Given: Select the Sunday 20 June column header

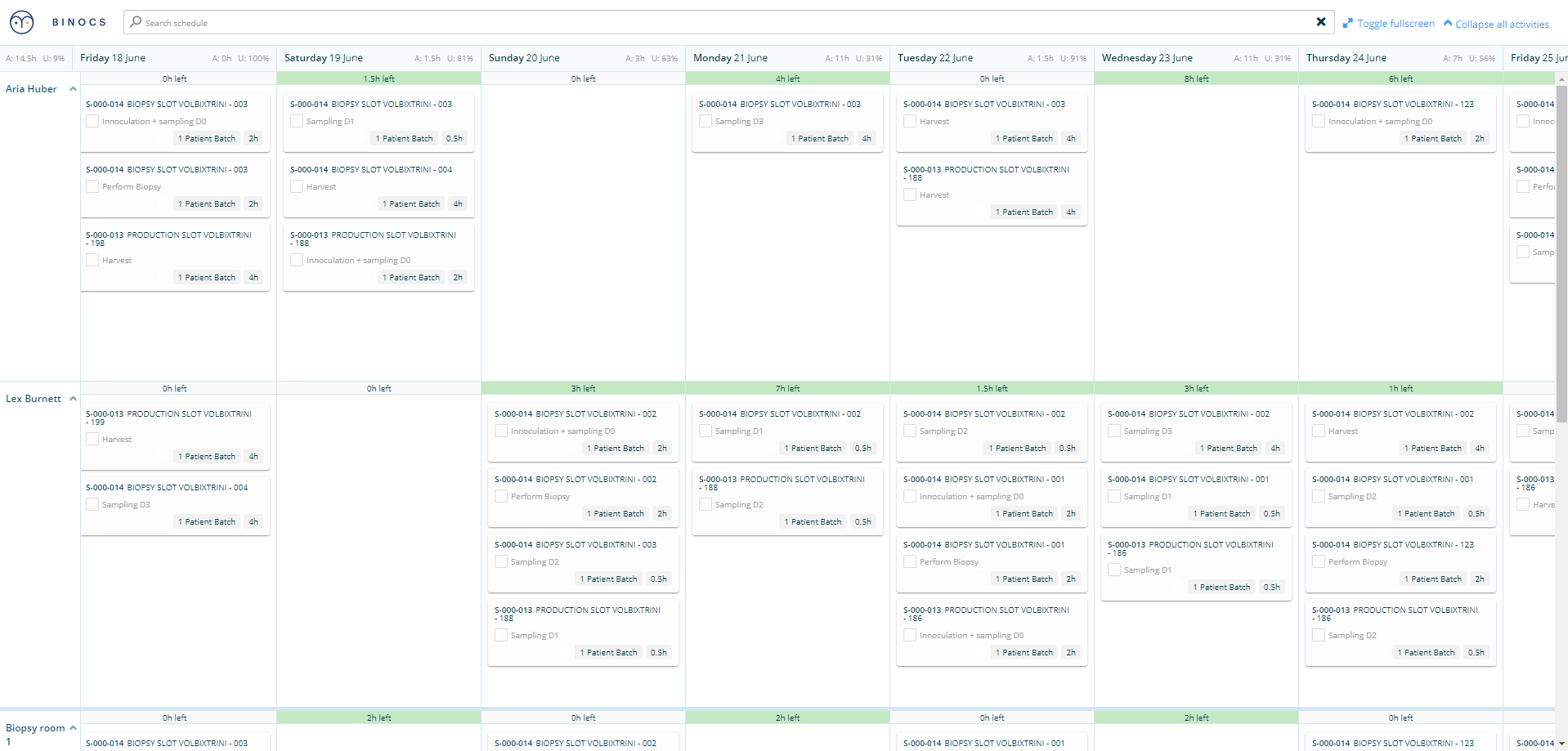Looking at the screenshot, I should (583, 58).
